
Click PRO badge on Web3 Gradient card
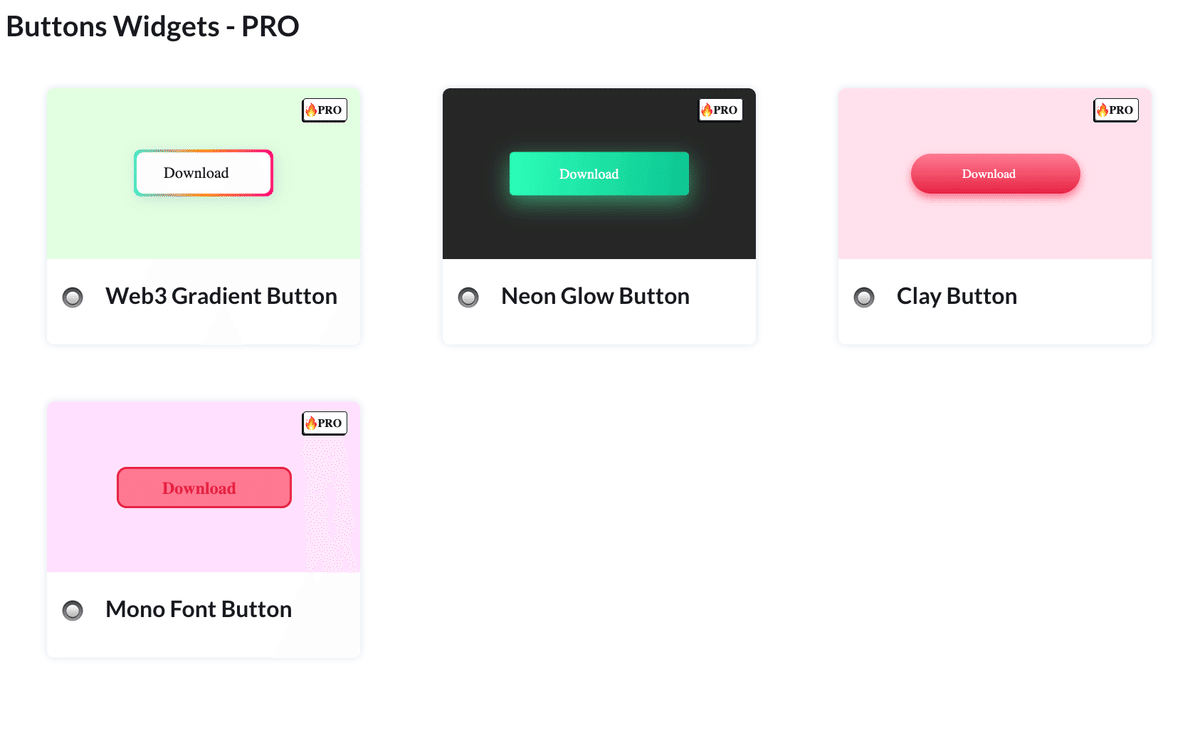click(324, 110)
